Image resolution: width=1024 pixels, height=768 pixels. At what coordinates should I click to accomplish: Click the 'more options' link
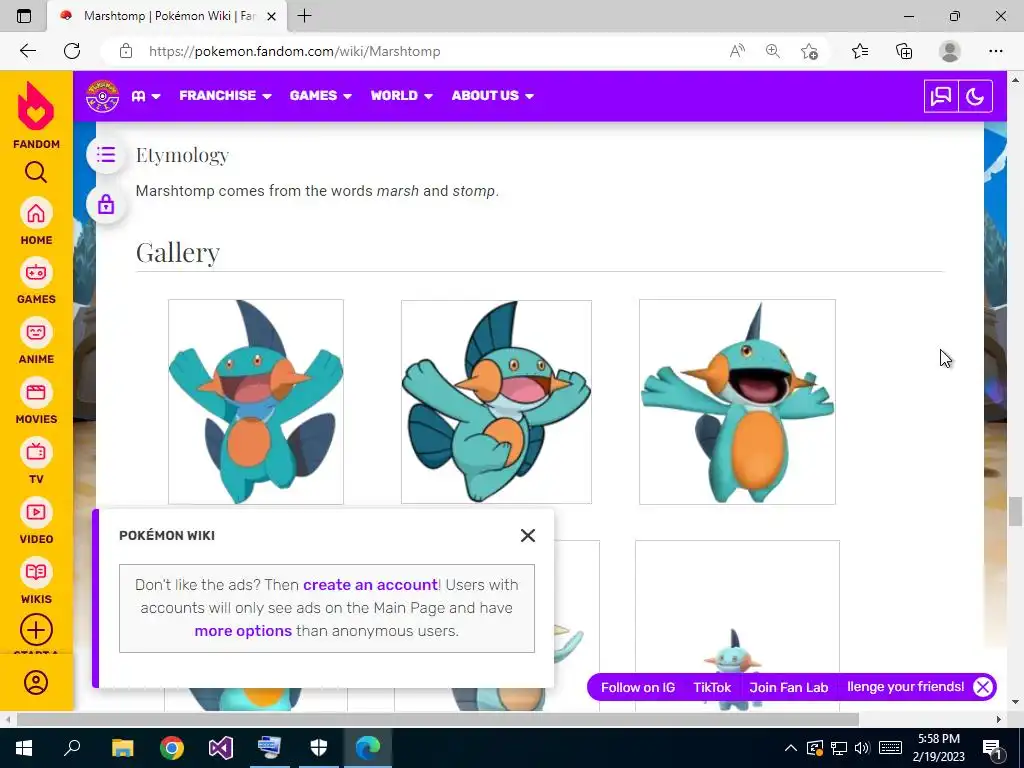click(x=243, y=631)
